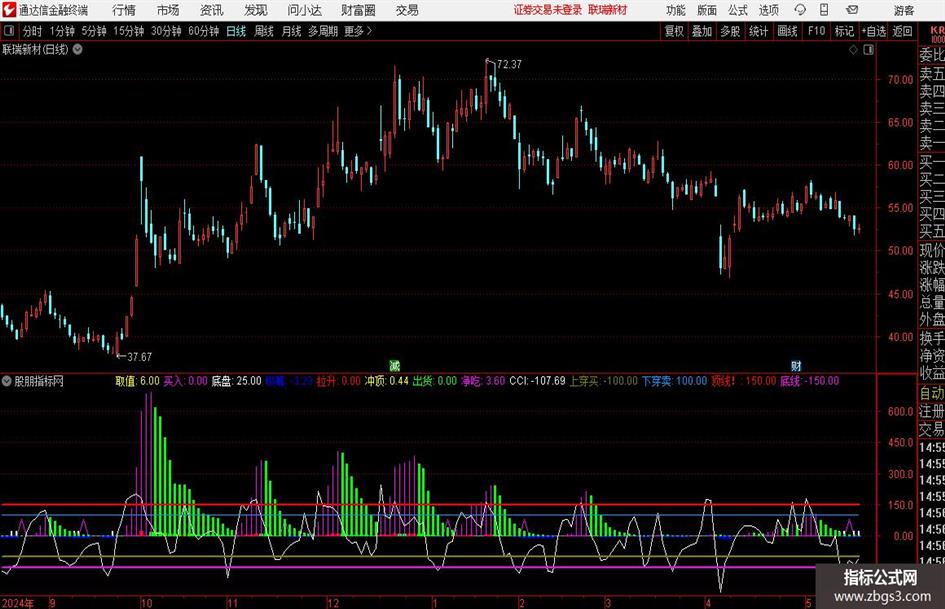Click the 冲顶: 0.44 indicator value

click(x=387, y=381)
